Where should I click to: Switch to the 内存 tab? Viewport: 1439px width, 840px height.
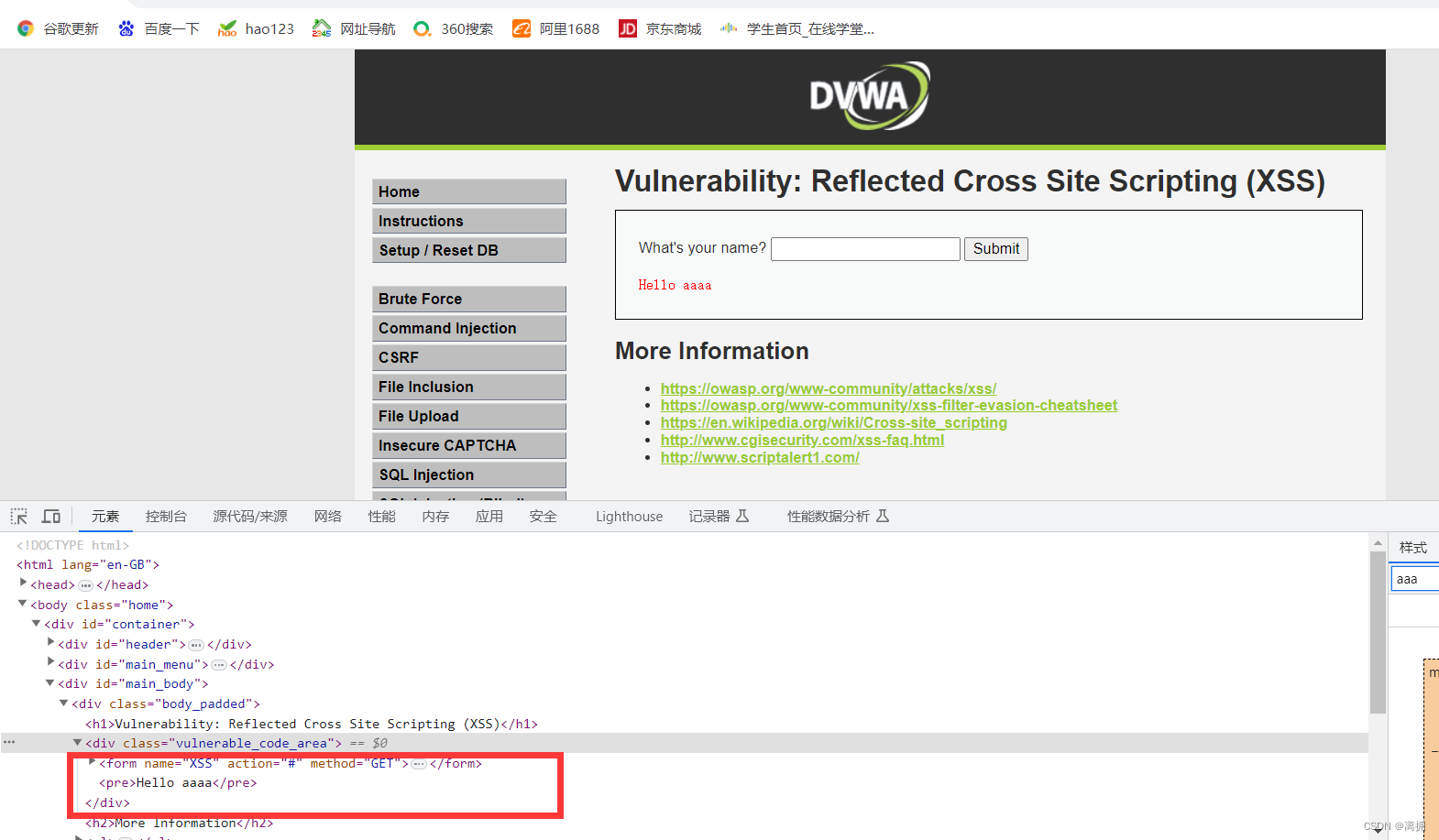coord(435,517)
